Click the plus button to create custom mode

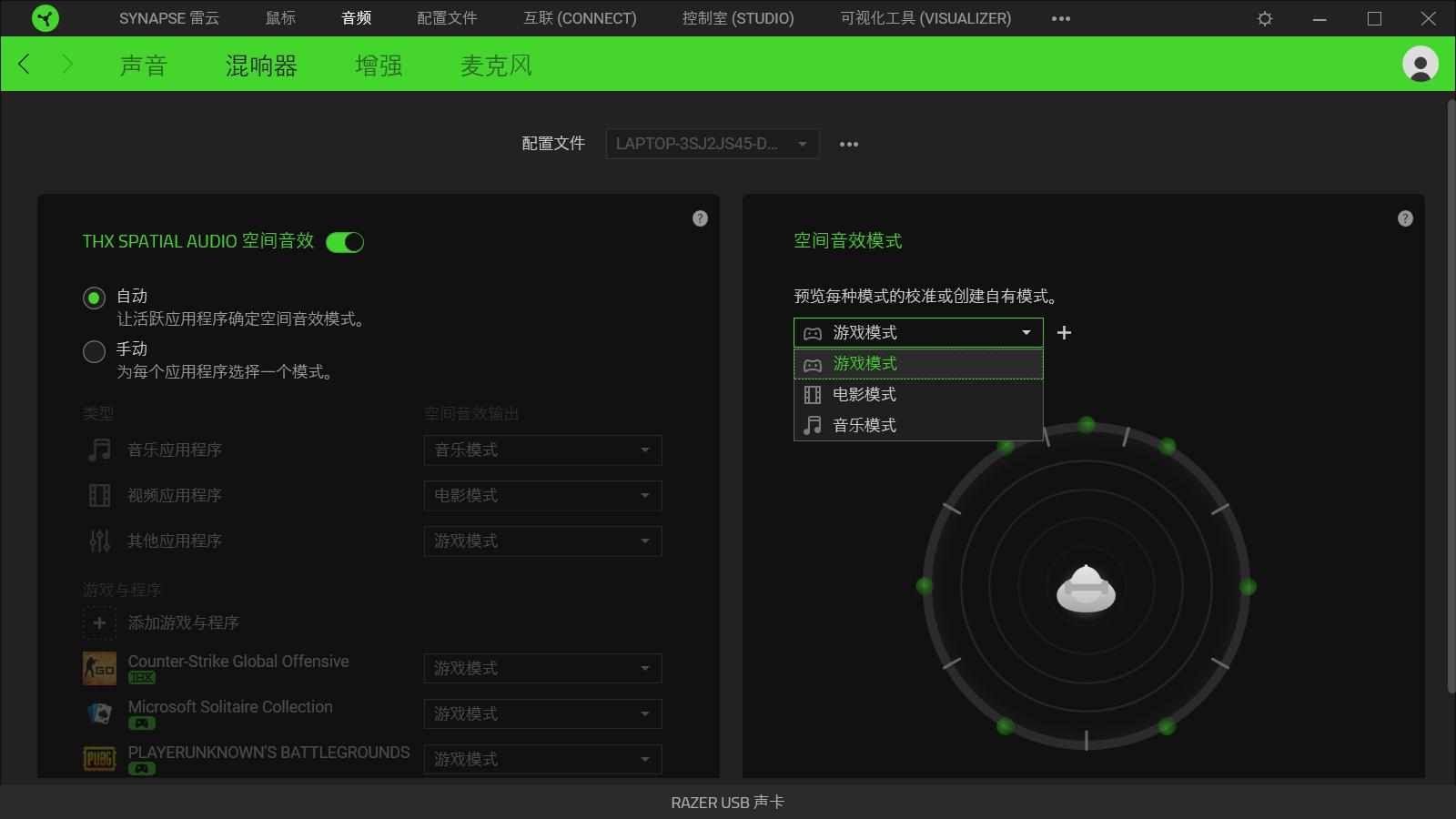pos(1064,332)
